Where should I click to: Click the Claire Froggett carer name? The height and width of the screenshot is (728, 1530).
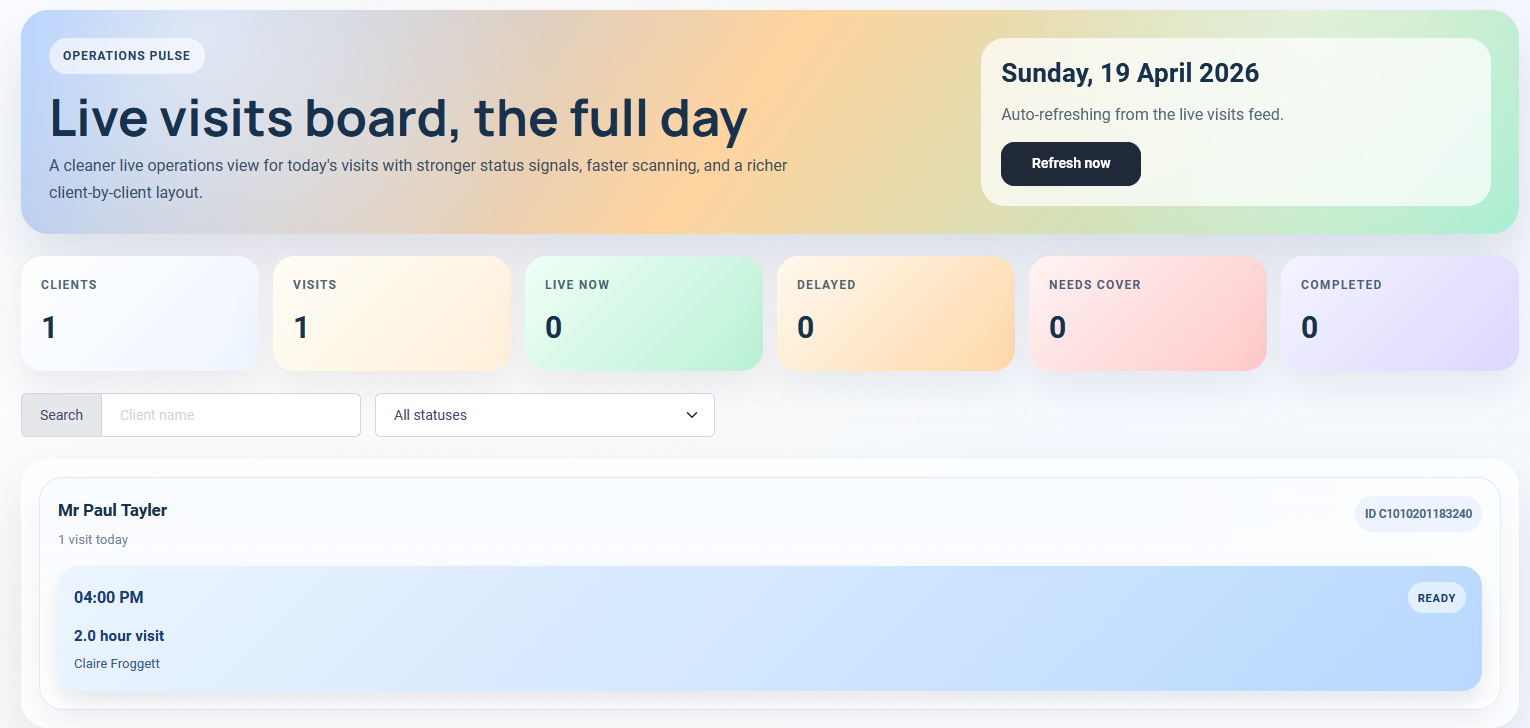click(116, 663)
